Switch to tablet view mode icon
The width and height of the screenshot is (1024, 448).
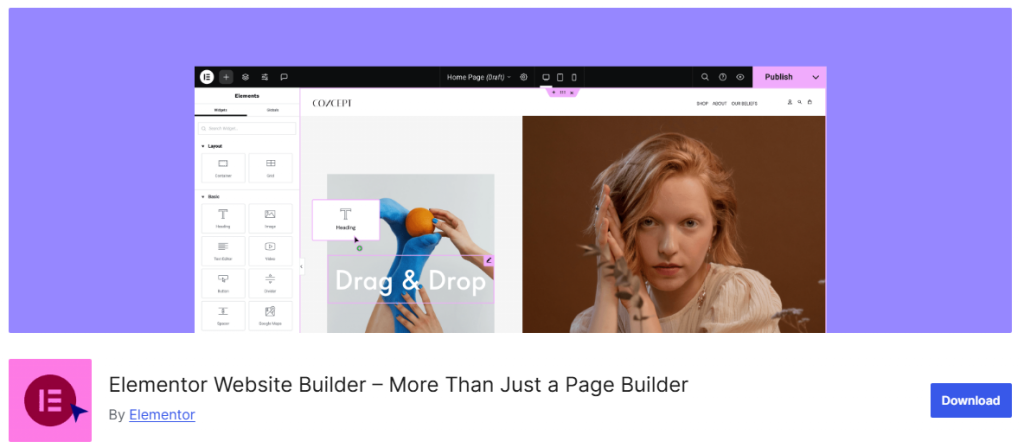click(x=560, y=77)
